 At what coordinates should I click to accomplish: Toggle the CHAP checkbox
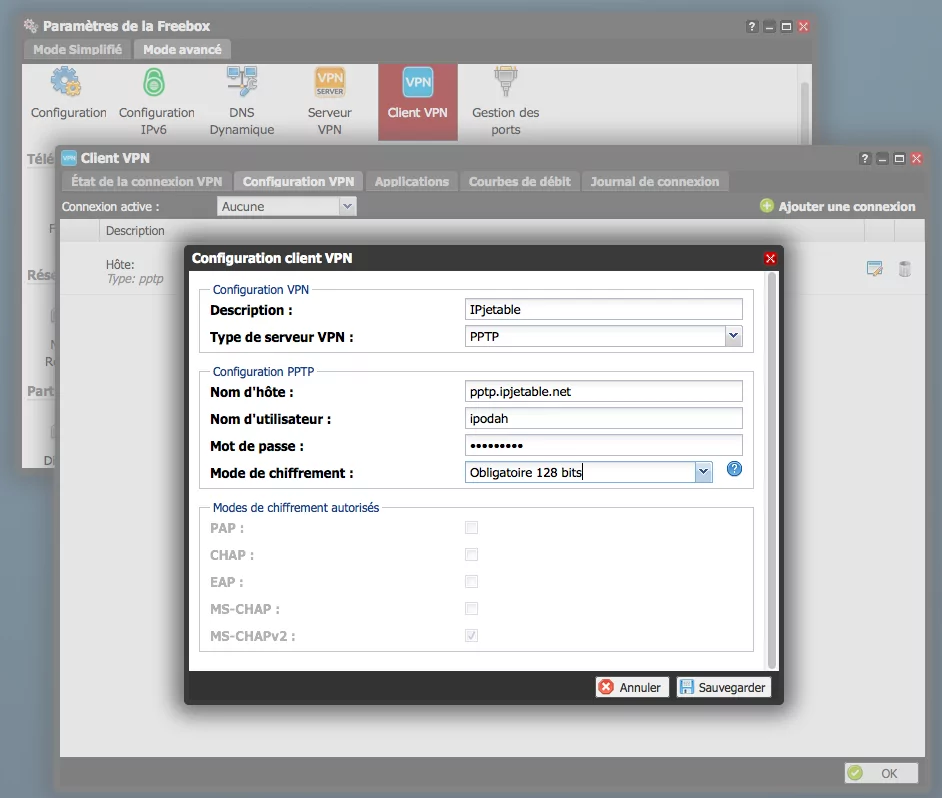pyautogui.click(x=471, y=555)
